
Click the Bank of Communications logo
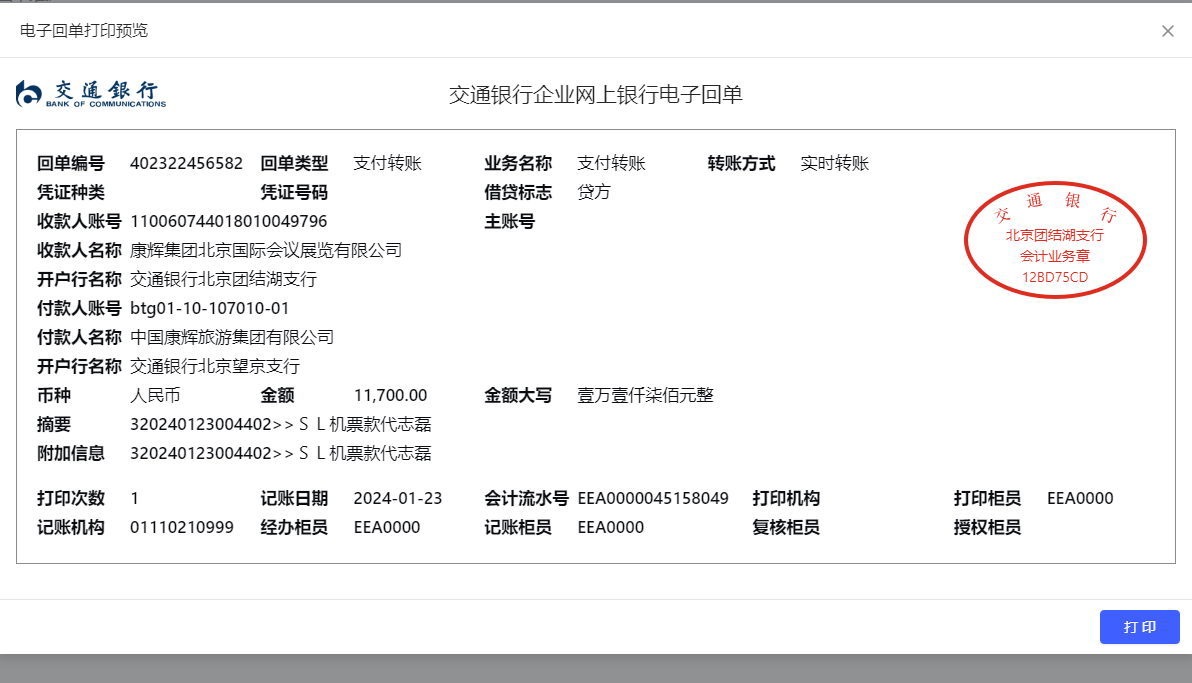click(x=91, y=94)
